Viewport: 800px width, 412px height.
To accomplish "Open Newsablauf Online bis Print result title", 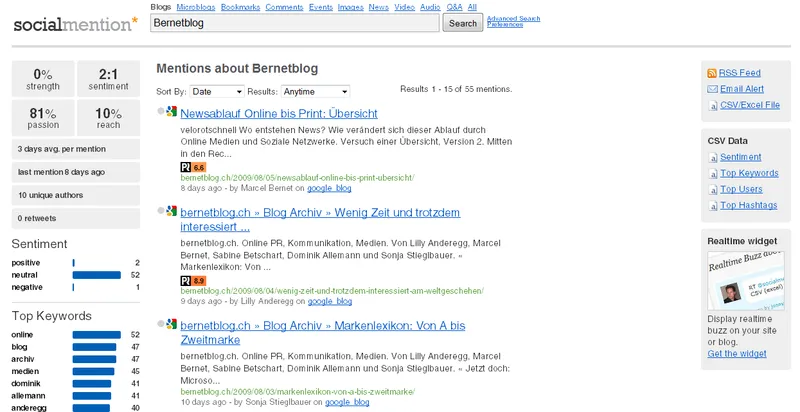I will pos(279,114).
